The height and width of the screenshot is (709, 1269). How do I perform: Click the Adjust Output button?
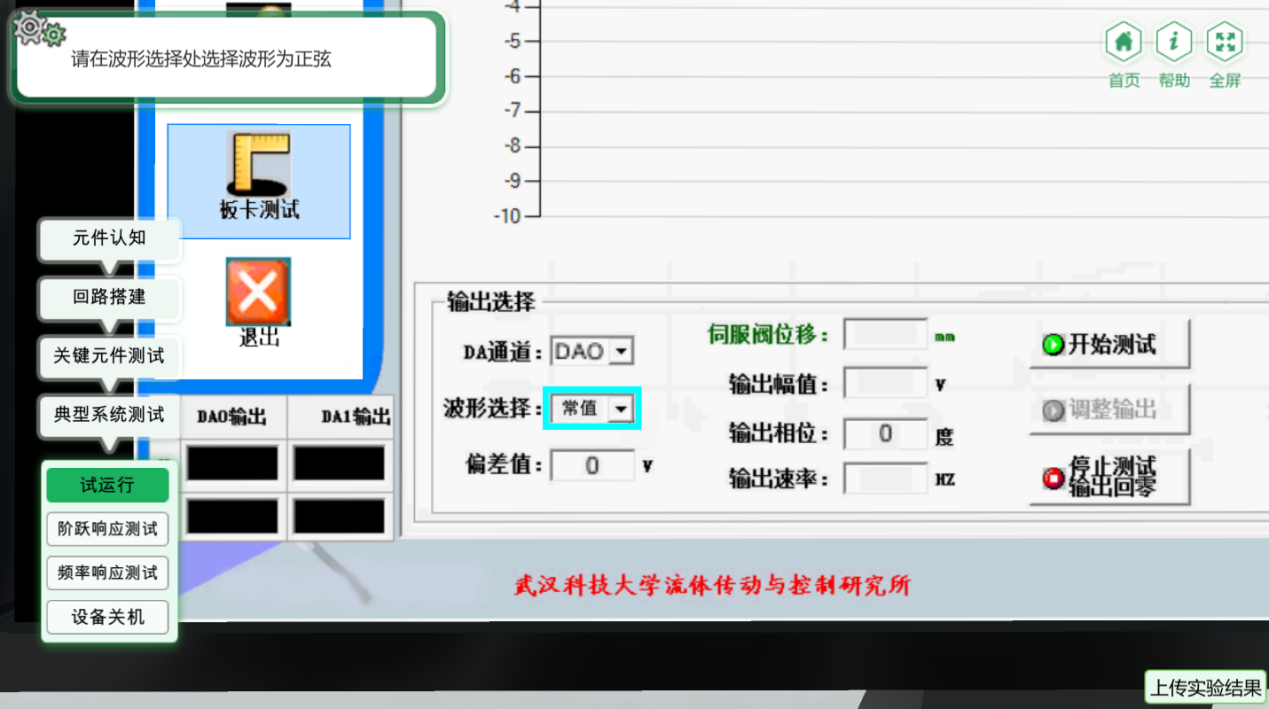[x=1109, y=410]
